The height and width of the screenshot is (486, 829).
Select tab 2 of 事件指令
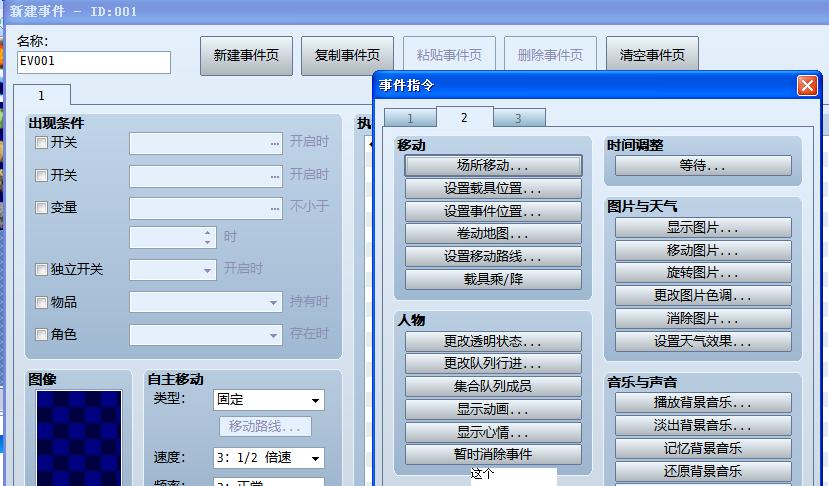click(x=464, y=117)
